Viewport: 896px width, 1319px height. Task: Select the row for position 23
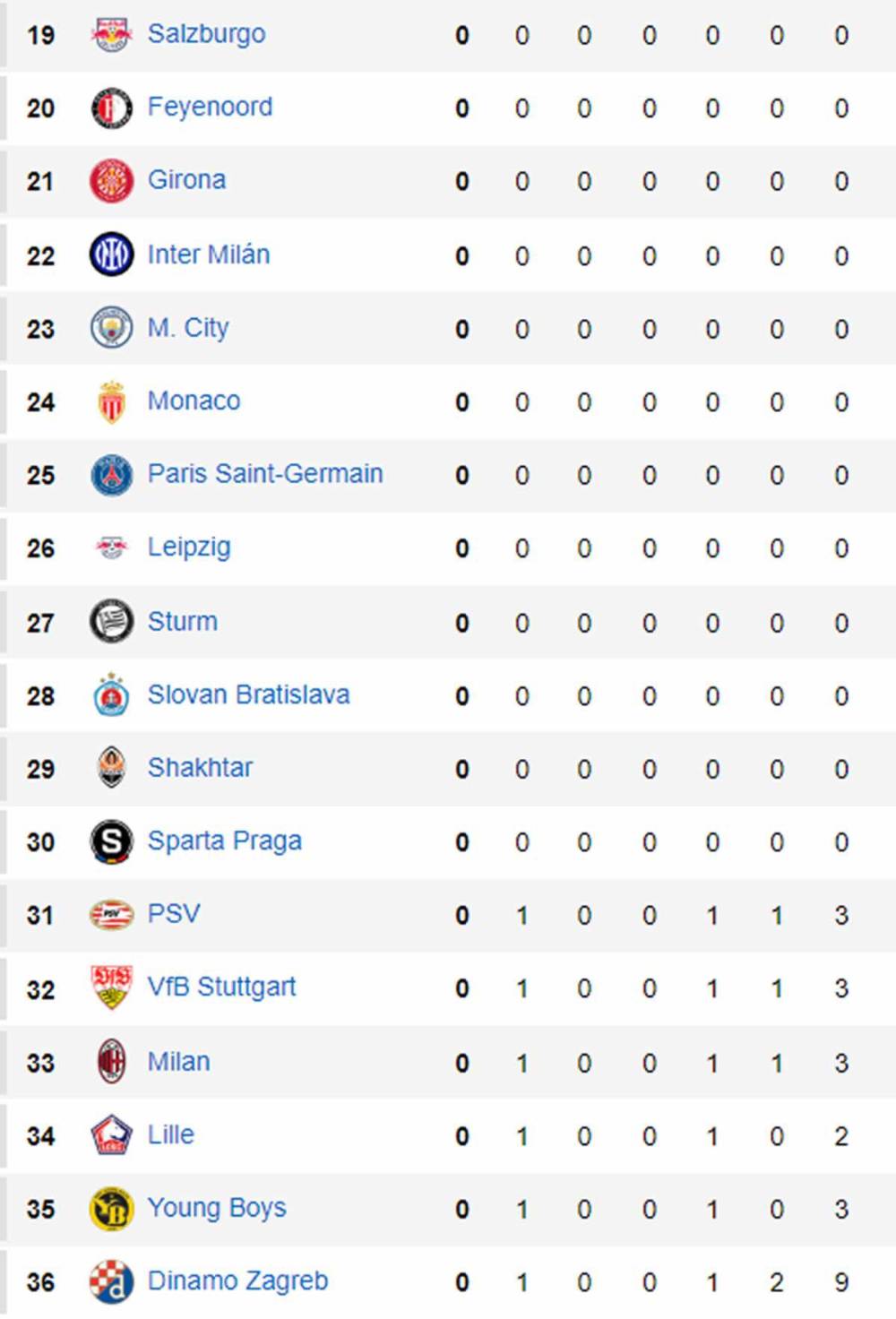tap(448, 326)
